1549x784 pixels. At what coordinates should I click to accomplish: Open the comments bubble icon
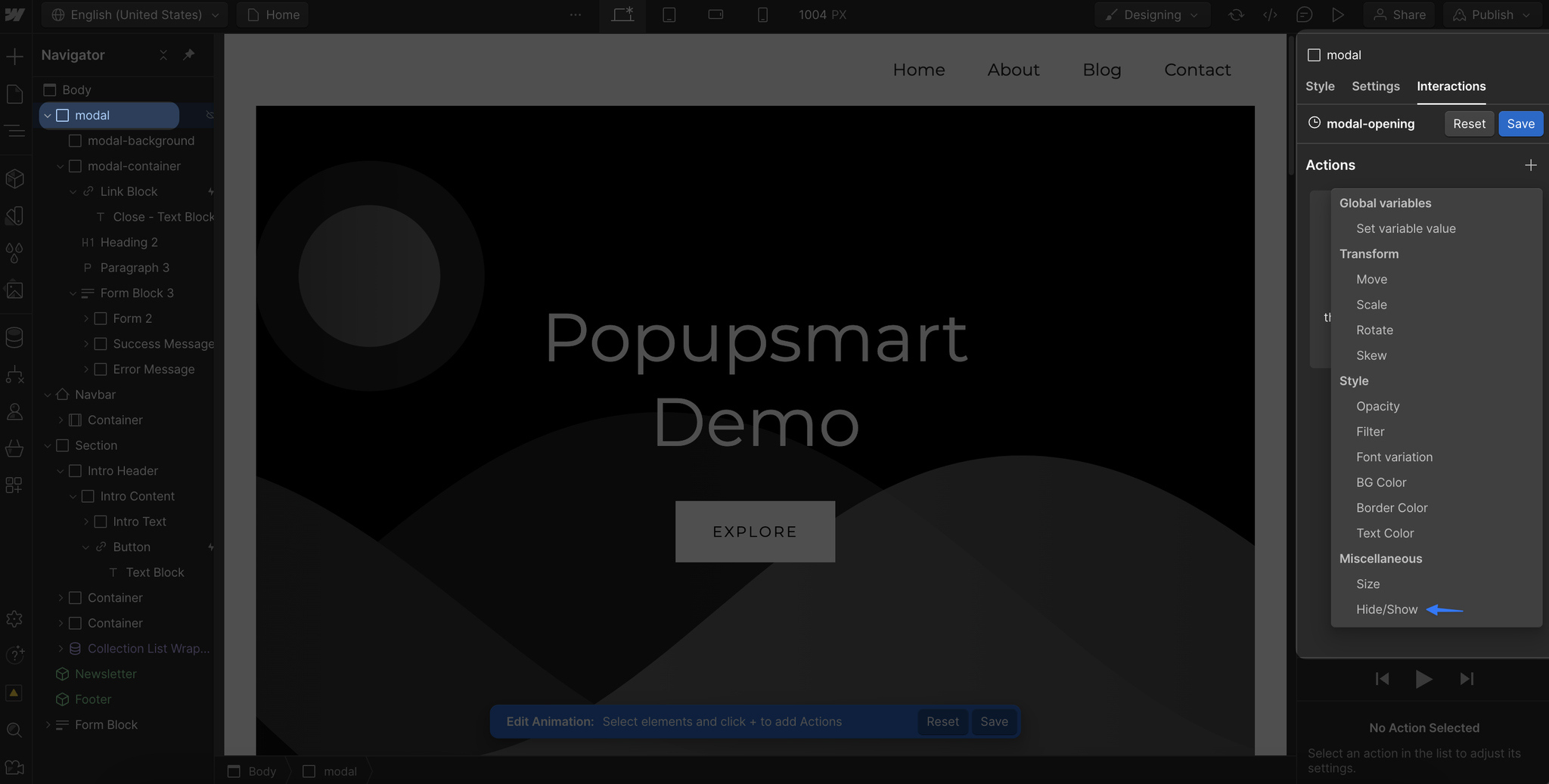coord(1304,14)
